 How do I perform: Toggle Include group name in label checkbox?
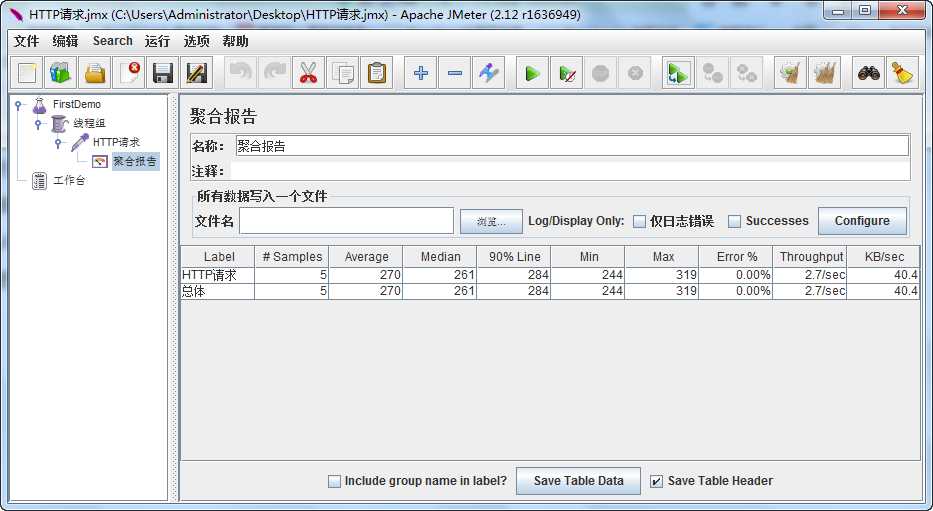click(x=334, y=481)
